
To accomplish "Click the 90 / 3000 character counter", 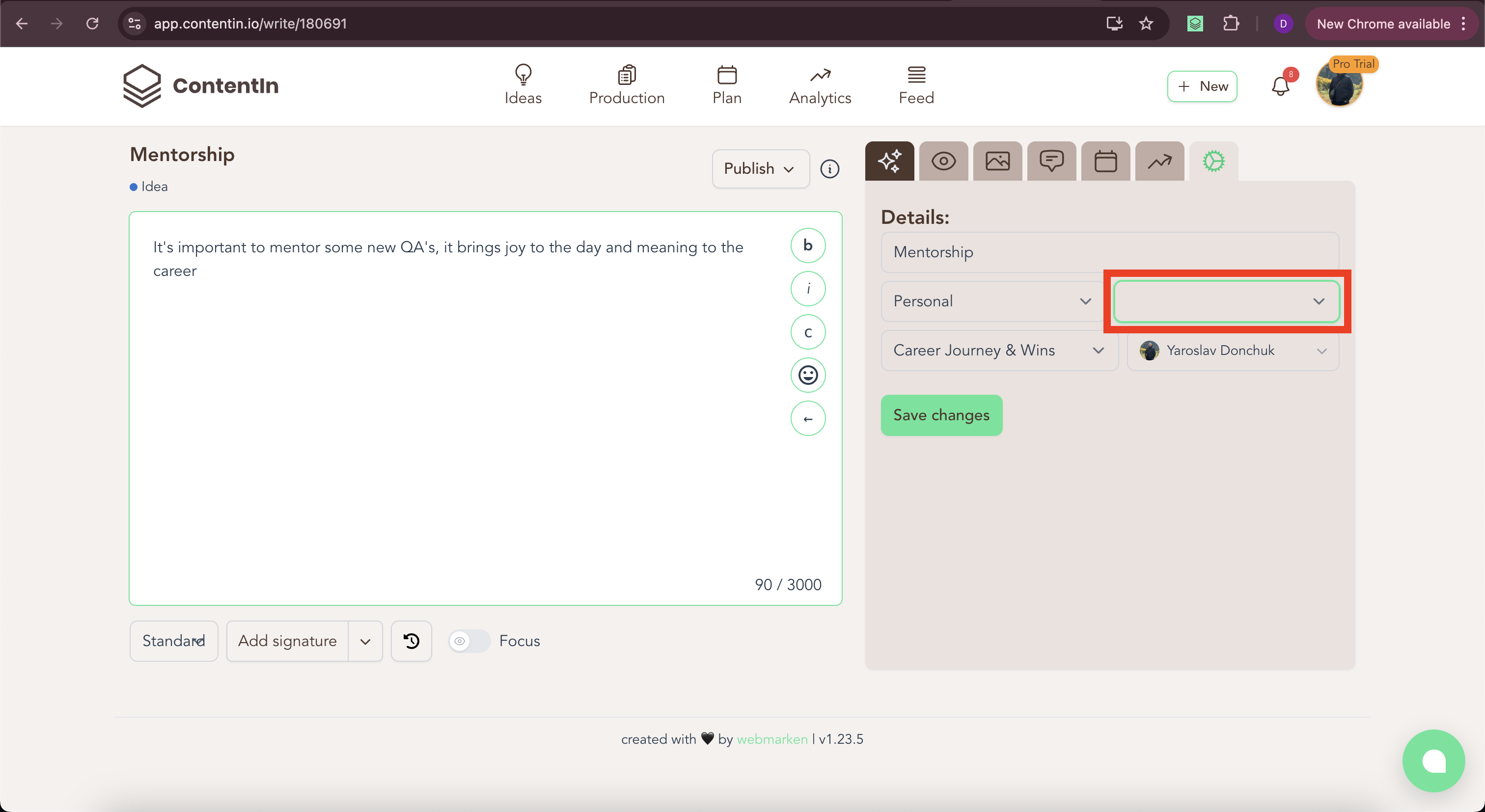I will point(788,584).
